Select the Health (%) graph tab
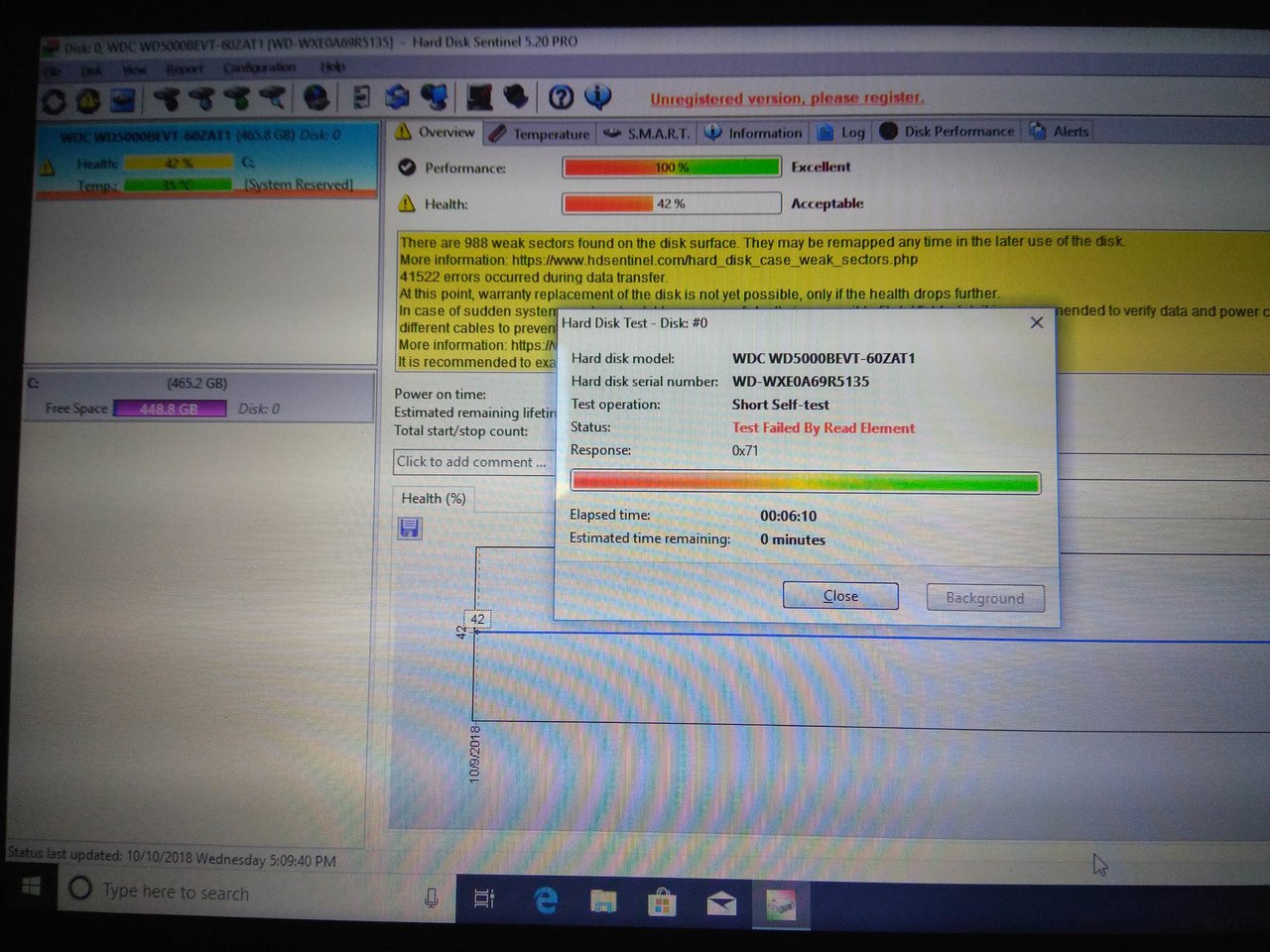 [x=434, y=498]
